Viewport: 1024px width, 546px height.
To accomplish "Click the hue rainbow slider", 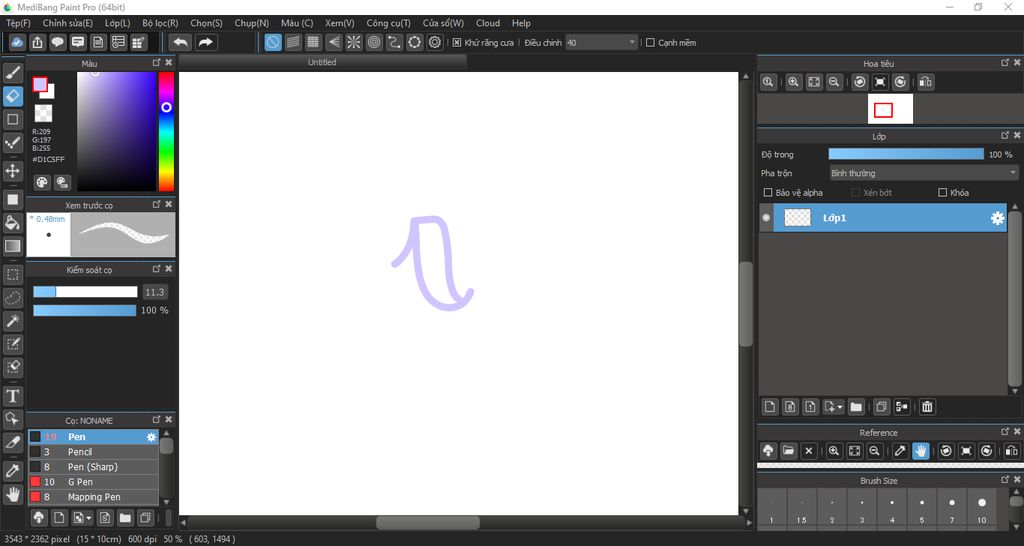I will [x=167, y=131].
